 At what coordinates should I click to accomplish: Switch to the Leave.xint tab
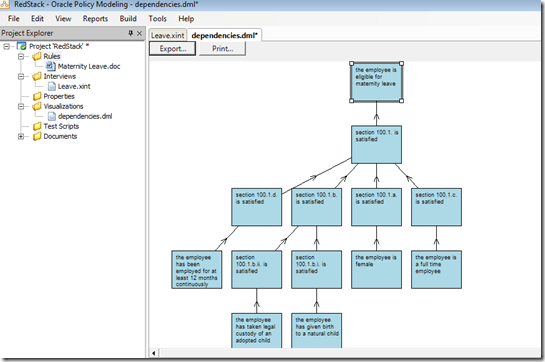tap(168, 35)
